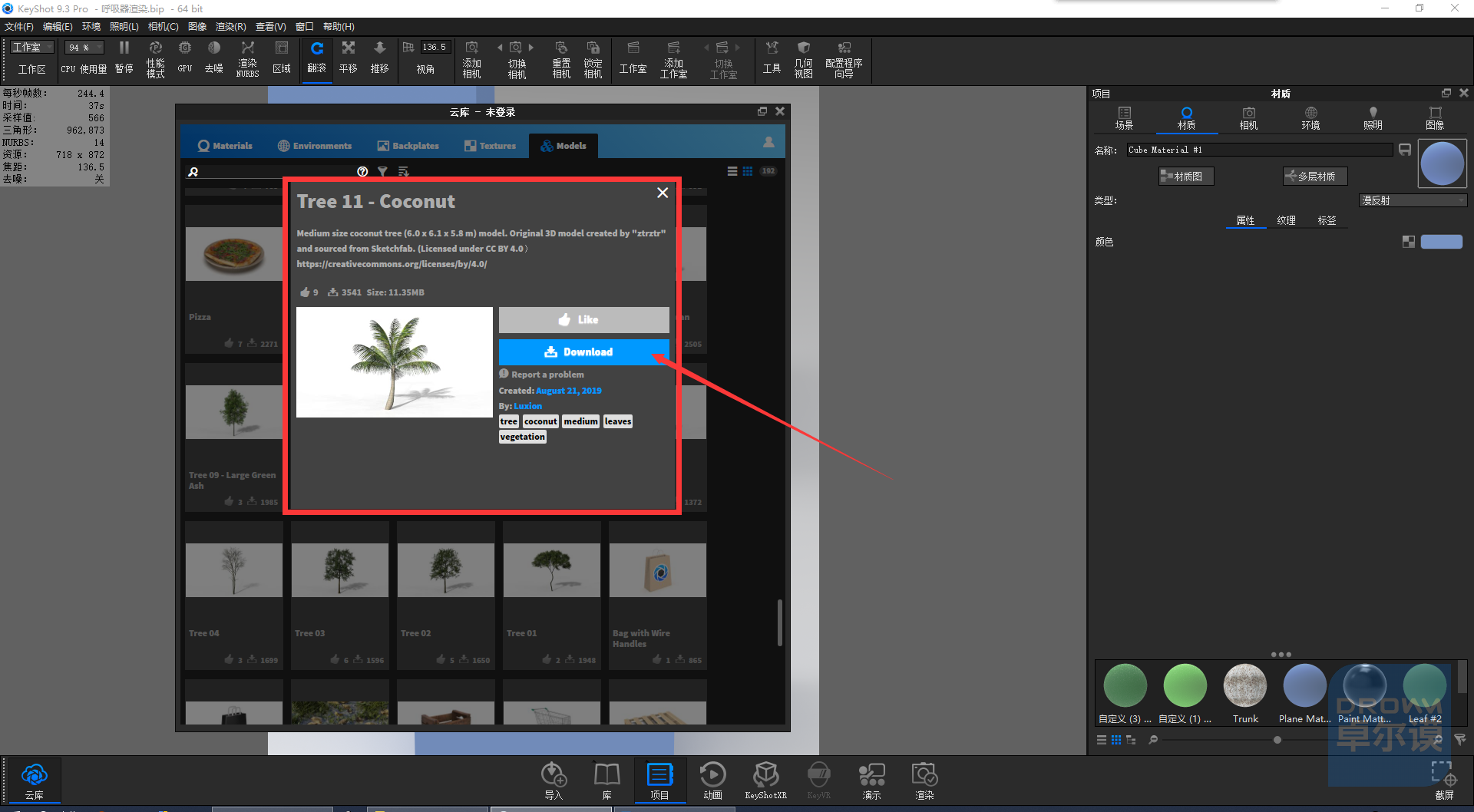Click the vegetation tag

523,437
